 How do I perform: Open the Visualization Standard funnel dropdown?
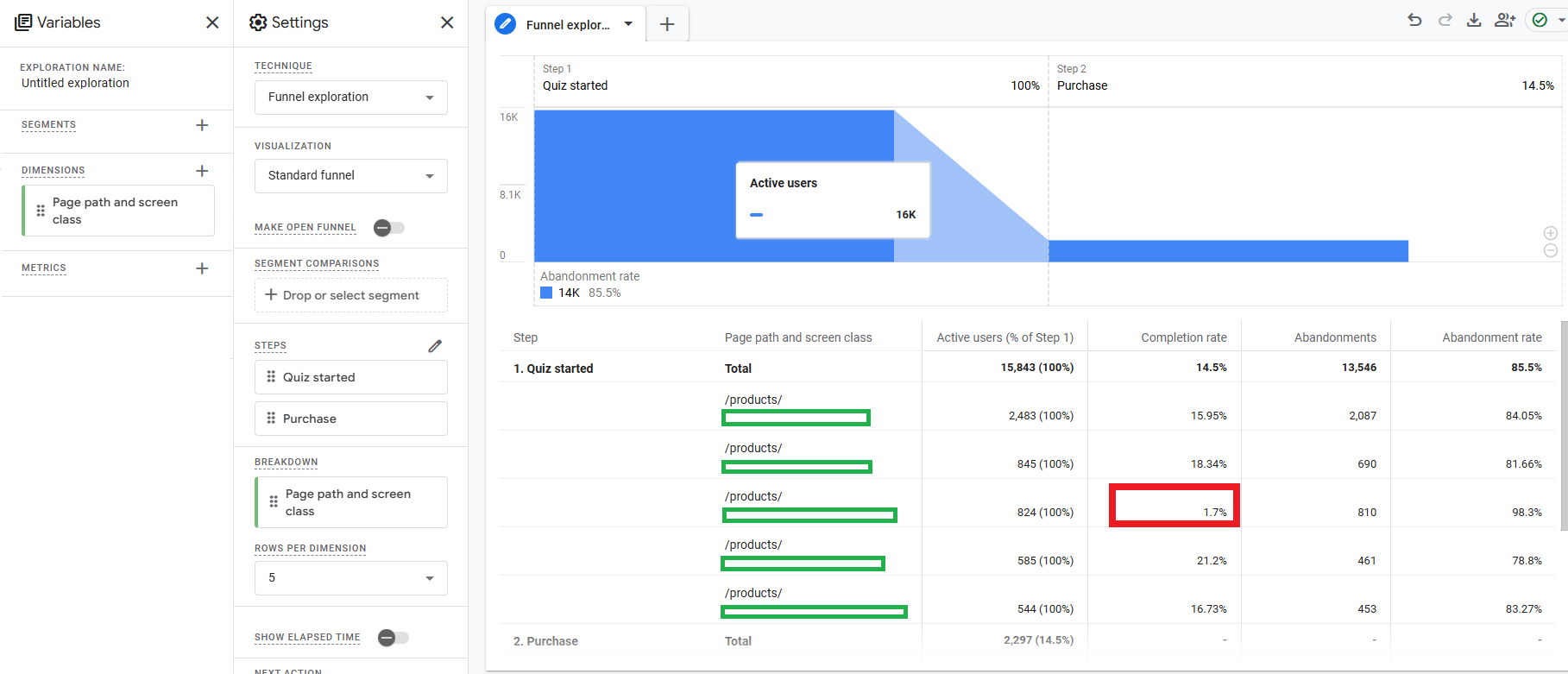pos(351,176)
